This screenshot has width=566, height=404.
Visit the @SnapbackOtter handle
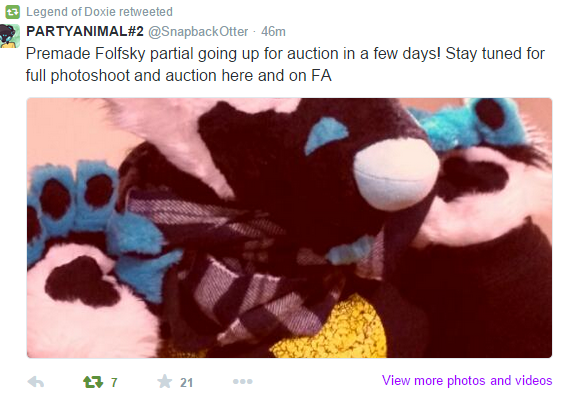(198, 31)
